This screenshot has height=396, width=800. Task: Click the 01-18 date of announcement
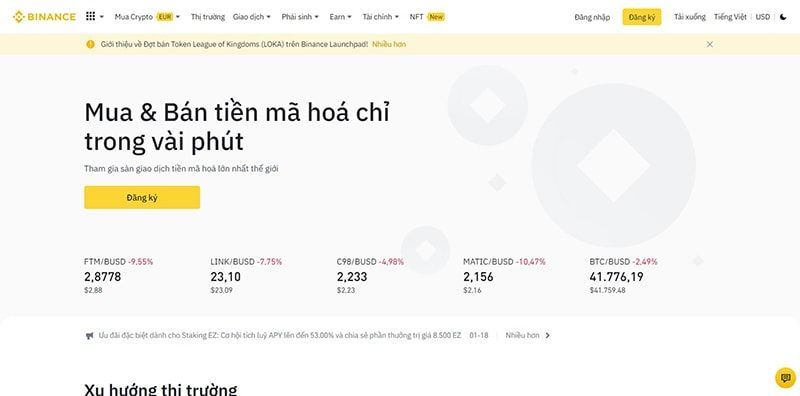[x=479, y=335]
